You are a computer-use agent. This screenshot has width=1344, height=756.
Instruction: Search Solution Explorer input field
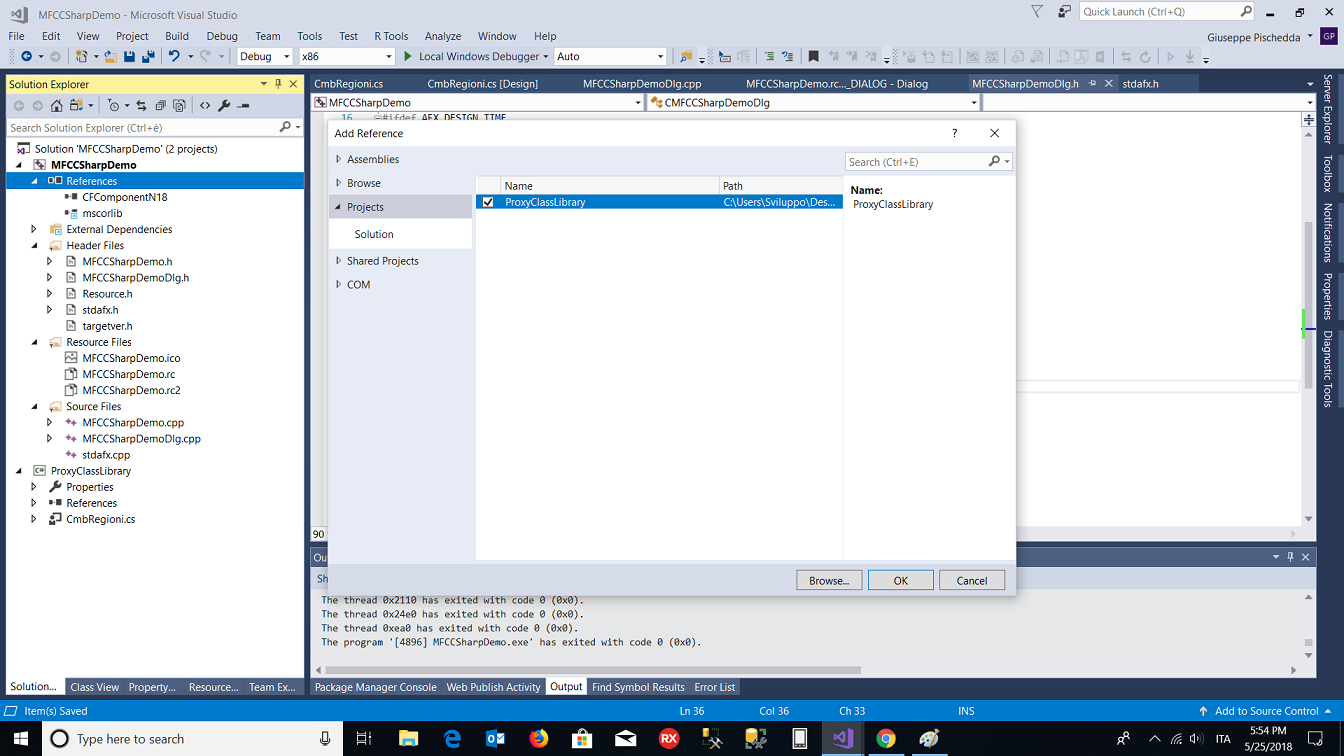pyautogui.click(x=144, y=128)
